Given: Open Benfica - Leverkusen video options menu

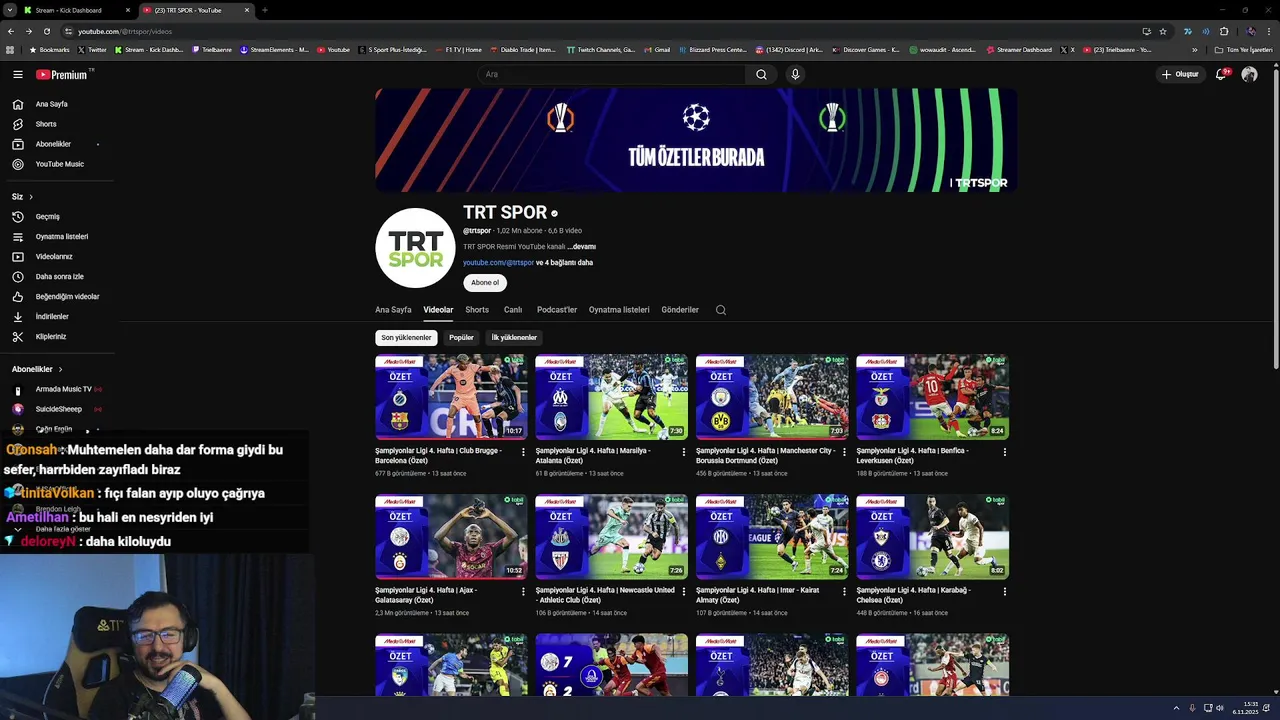Looking at the screenshot, I should click(1005, 452).
